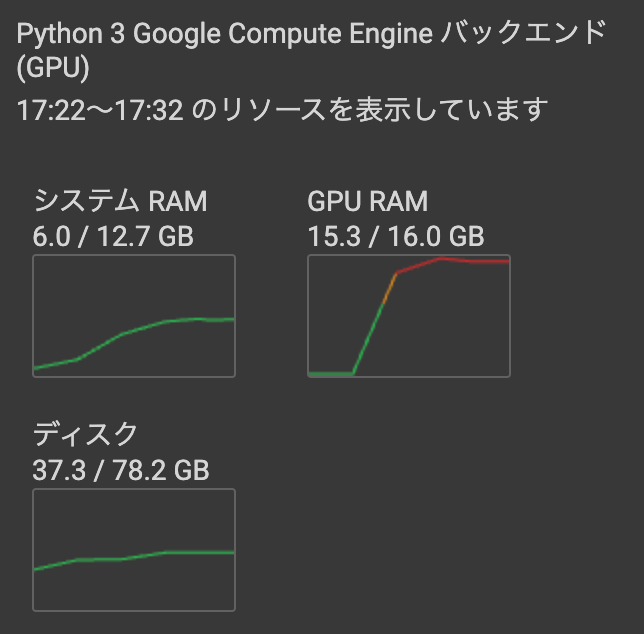Click the 17:22 start time
Image resolution: width=644 pixels, height=634 pixels.
pyautogui.click(x=48, y=108)
